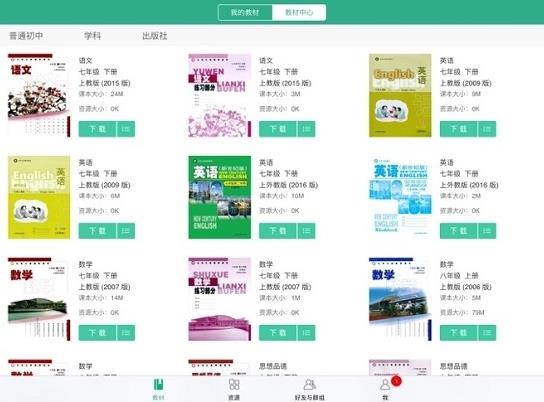Select text '八年级 上册'

pos(459,275)
